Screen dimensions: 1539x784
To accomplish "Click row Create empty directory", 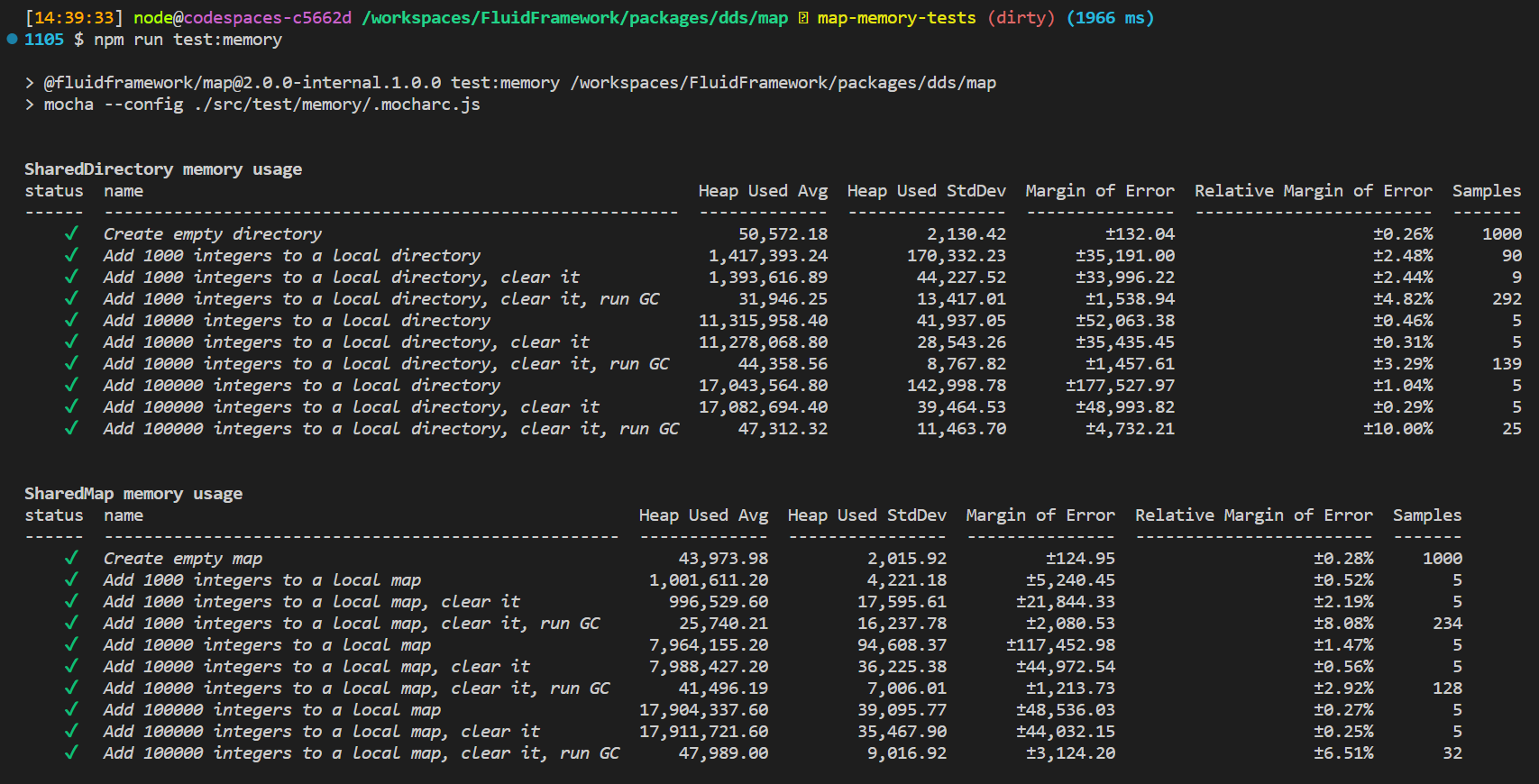I will click(x=773, y=234).
